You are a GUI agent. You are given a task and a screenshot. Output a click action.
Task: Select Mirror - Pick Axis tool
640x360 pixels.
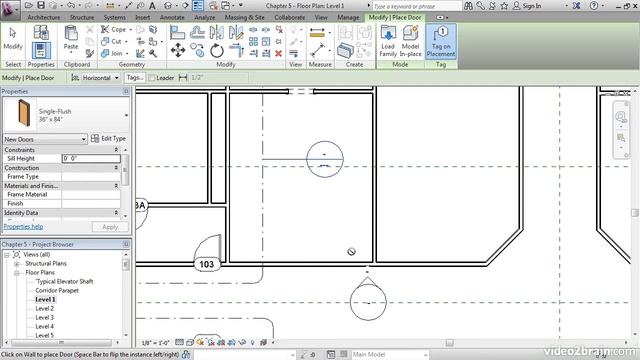click(216, 32)
